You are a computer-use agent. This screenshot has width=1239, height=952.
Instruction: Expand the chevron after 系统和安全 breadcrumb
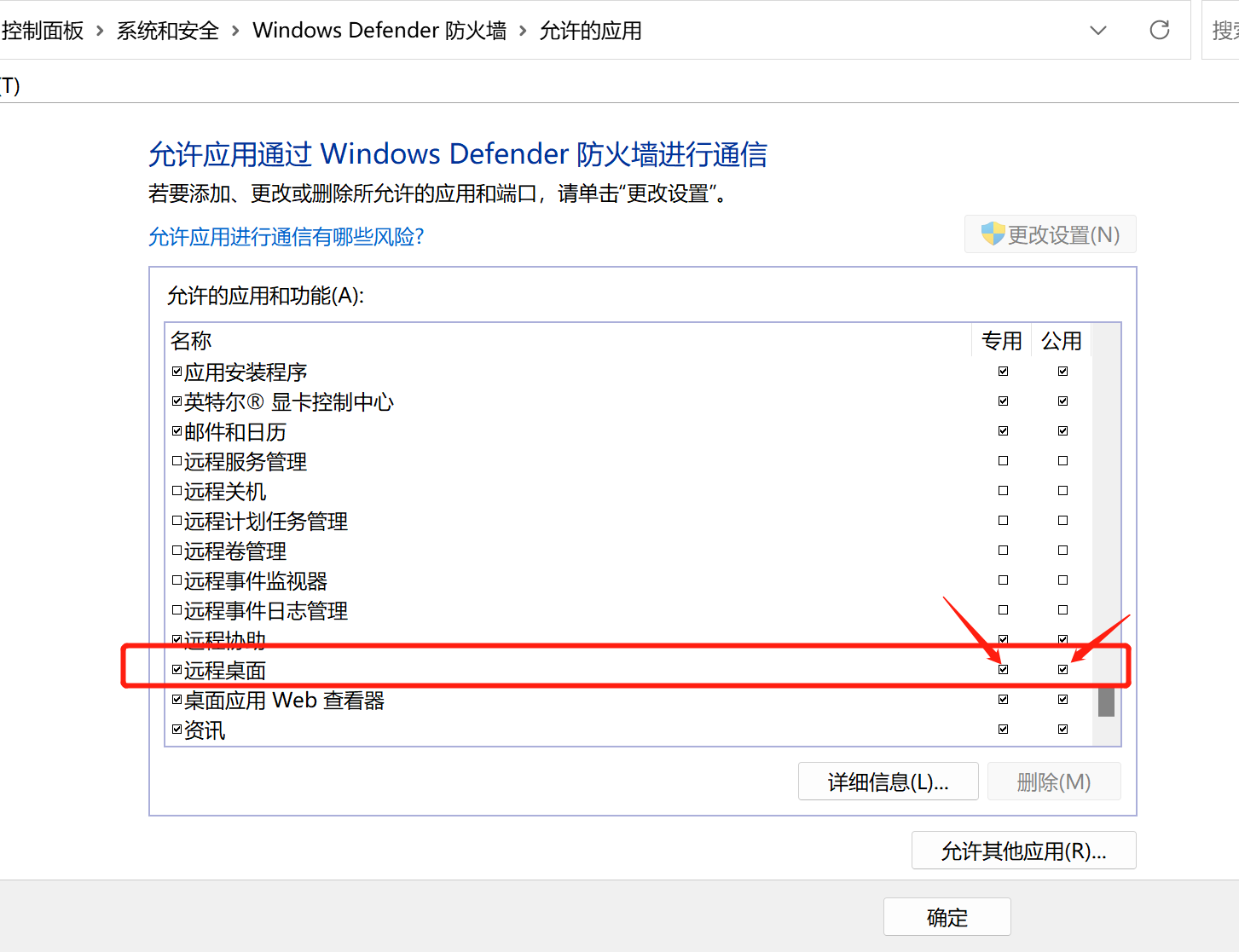pyautogui.click(x=234, y=31)
